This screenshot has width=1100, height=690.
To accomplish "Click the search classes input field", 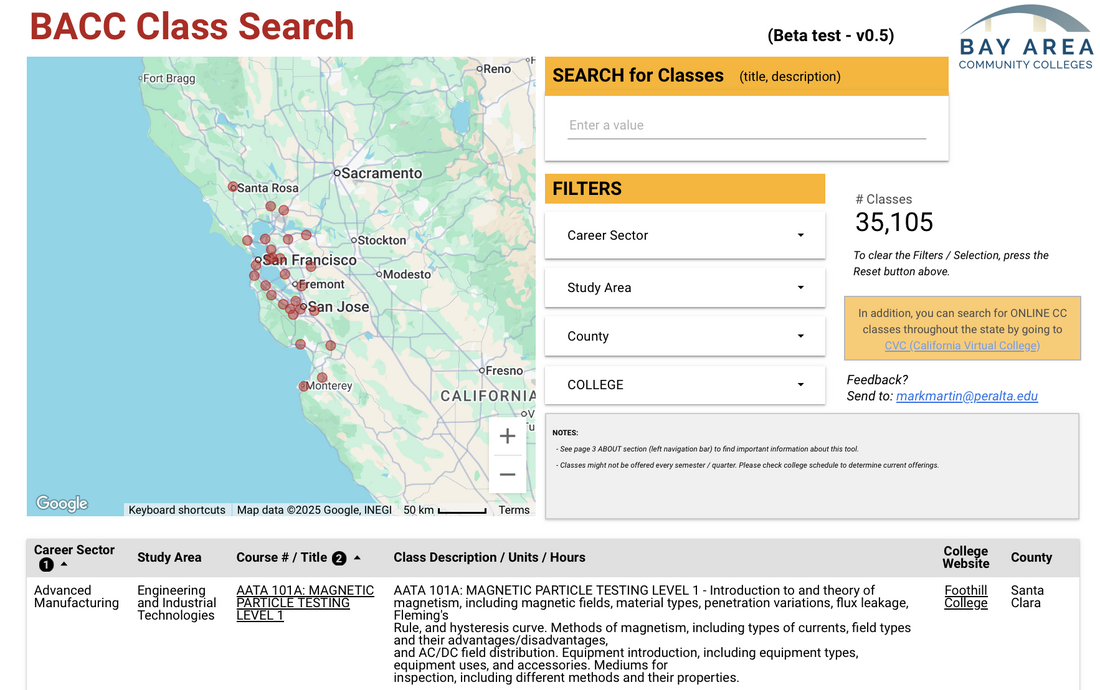I will (746, 126).
